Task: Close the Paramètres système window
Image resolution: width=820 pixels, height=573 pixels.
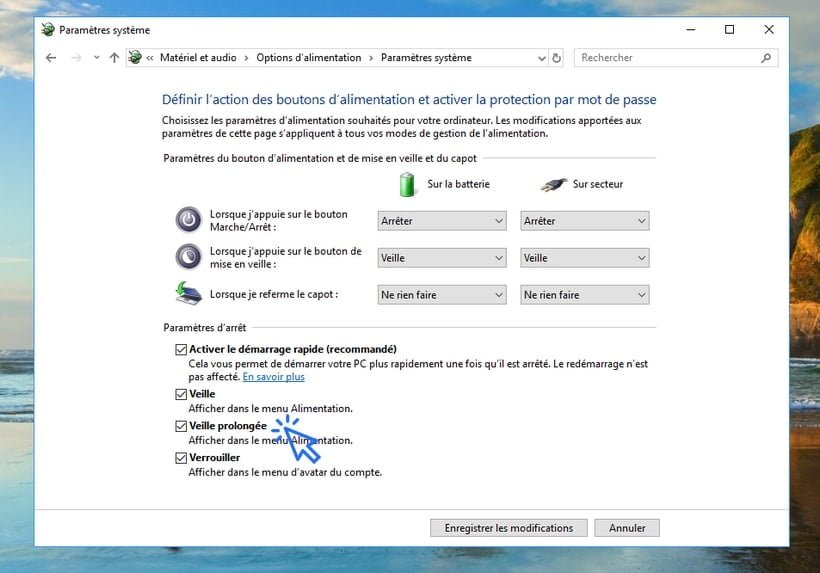Action: pyautogui.click(x=769, y=30)
